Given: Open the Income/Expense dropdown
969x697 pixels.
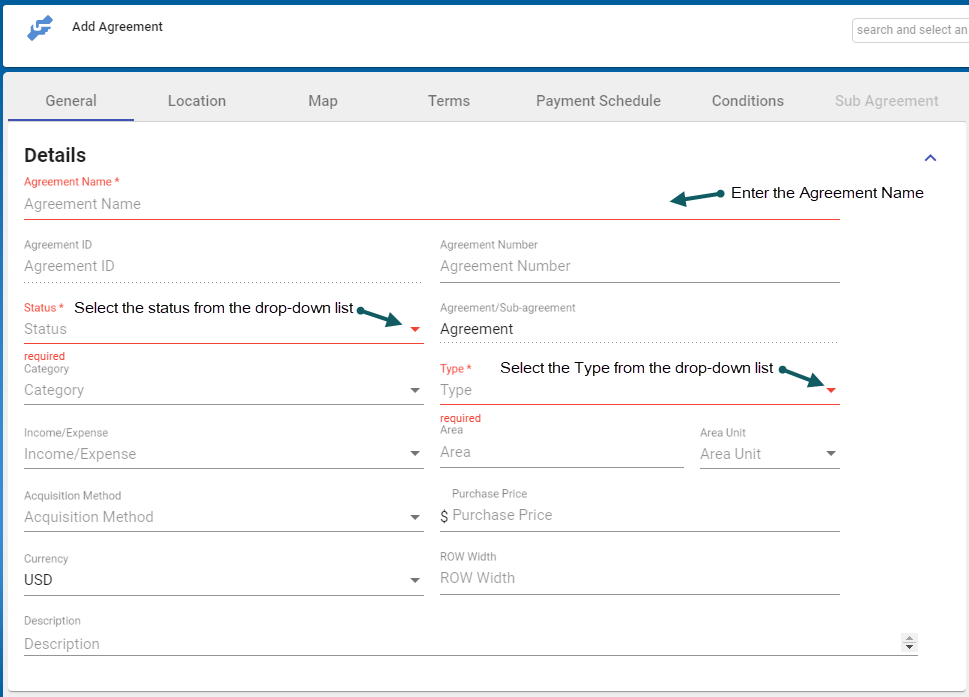Looking at the screenshot, I should click(x=415, y=454).
